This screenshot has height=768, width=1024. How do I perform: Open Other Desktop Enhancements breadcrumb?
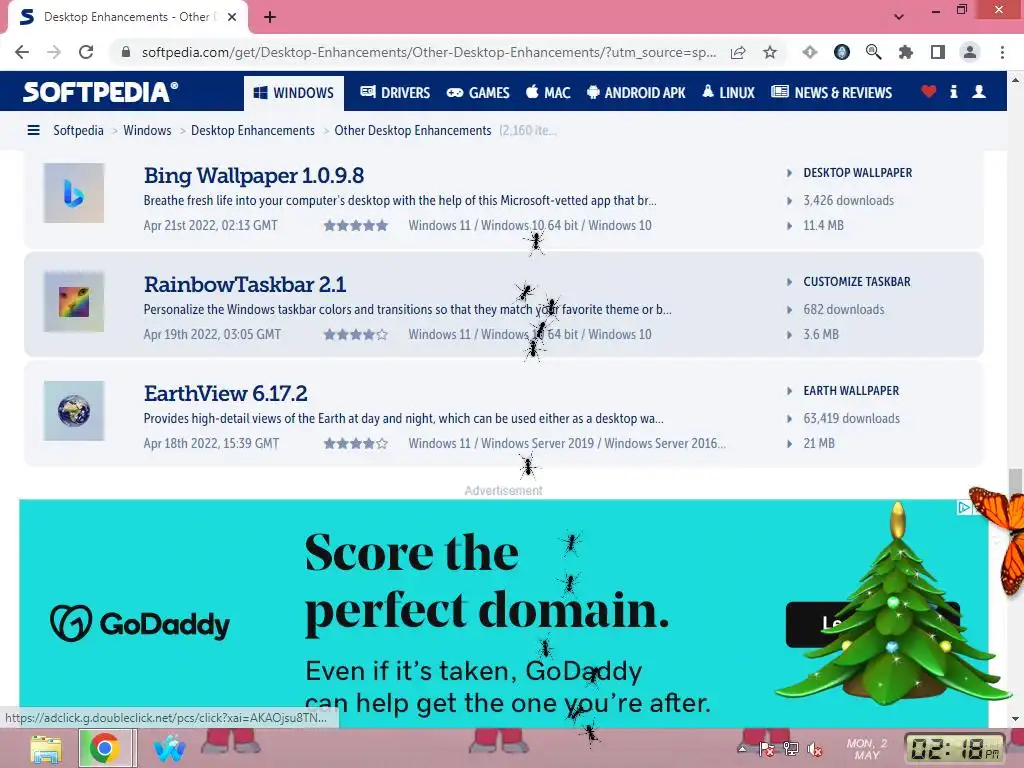pyautogui.click(x=413, y=130)
